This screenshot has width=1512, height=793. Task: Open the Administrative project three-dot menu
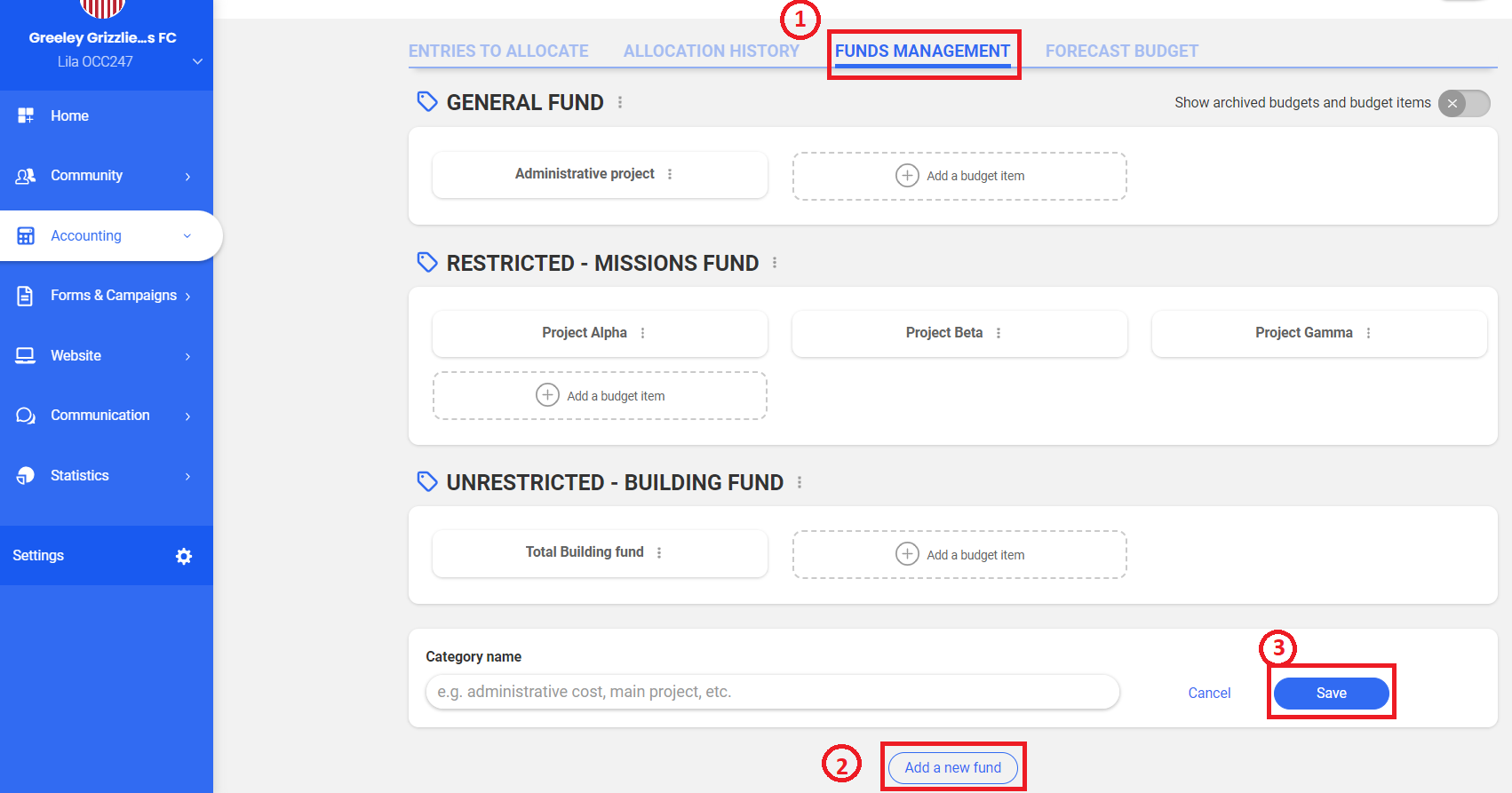pos(670,174)
